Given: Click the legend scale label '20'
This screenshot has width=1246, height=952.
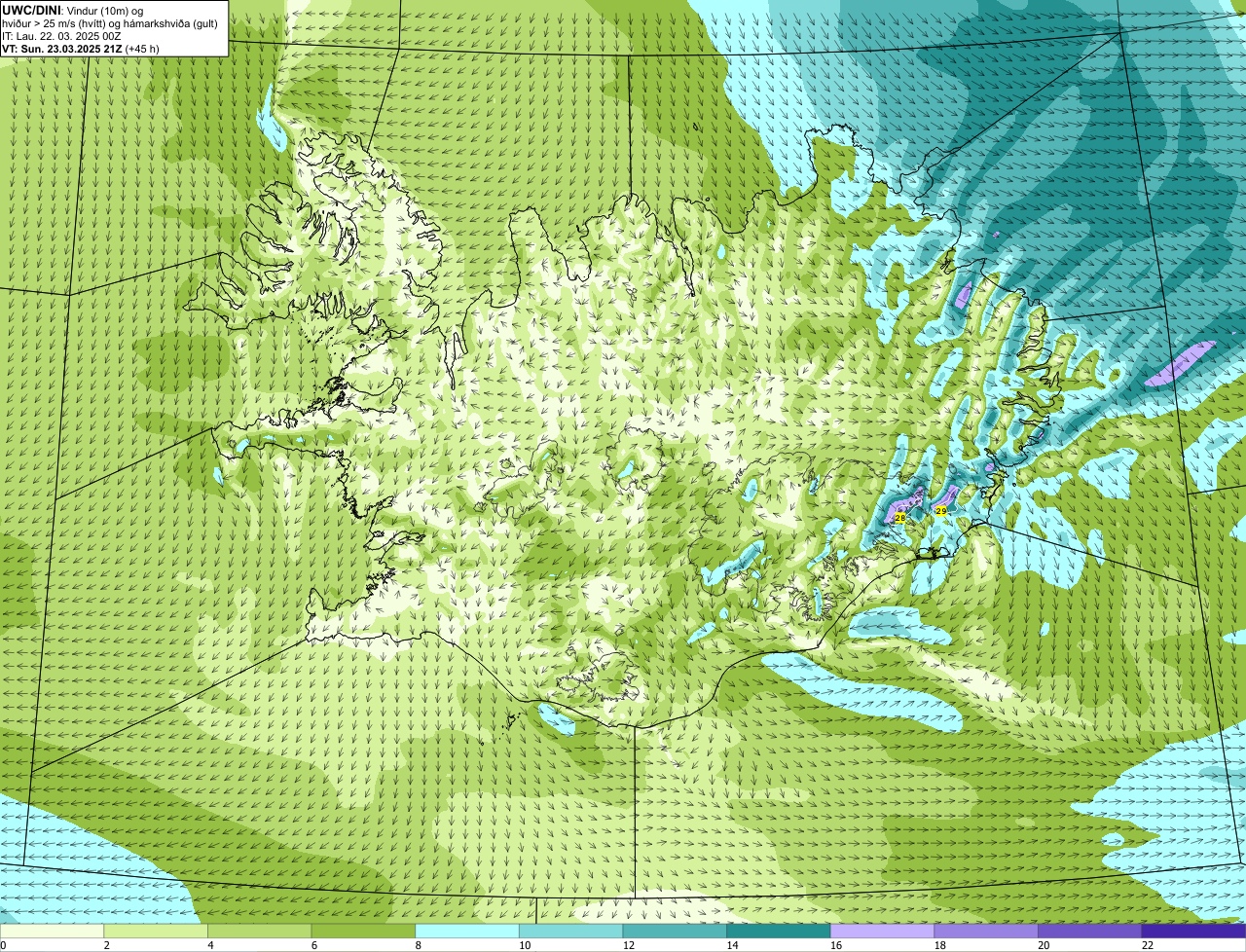Looking at the screenshot, I should pyautogui.click(x=1044, y=945).
